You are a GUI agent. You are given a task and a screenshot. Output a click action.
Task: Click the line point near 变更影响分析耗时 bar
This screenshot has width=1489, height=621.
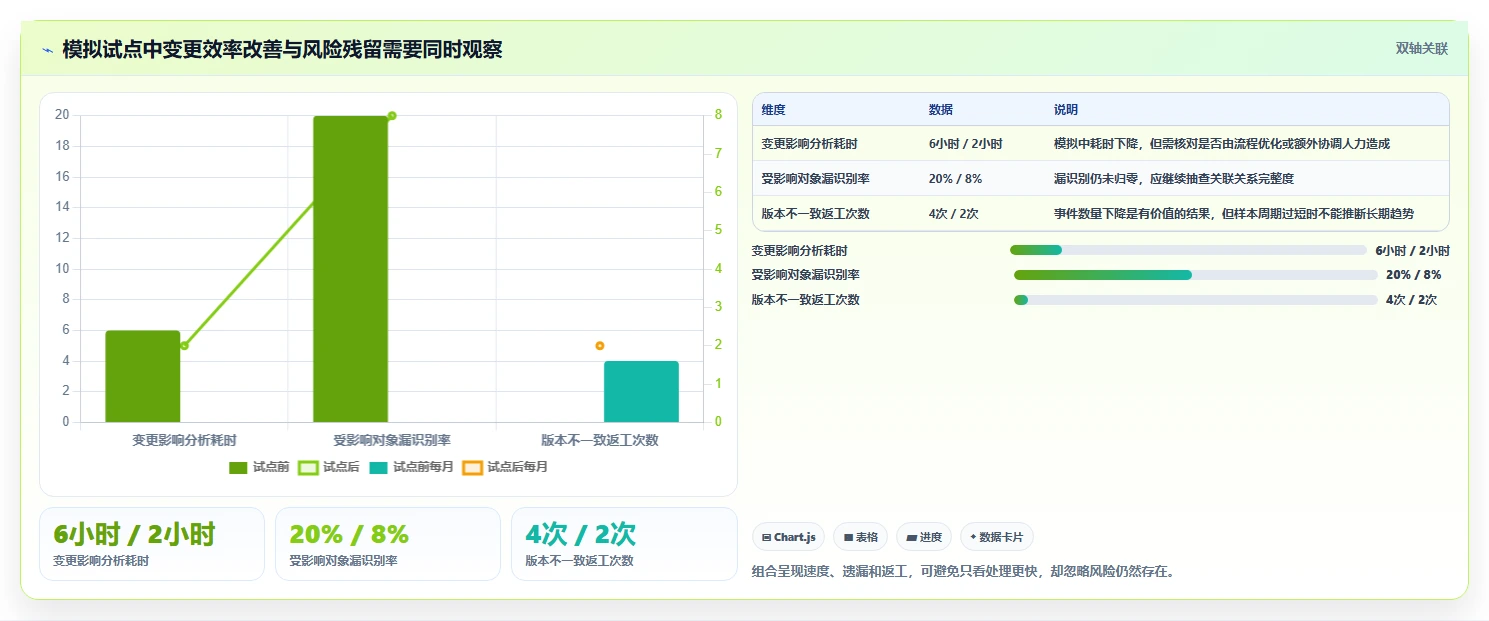coord(184,346)
